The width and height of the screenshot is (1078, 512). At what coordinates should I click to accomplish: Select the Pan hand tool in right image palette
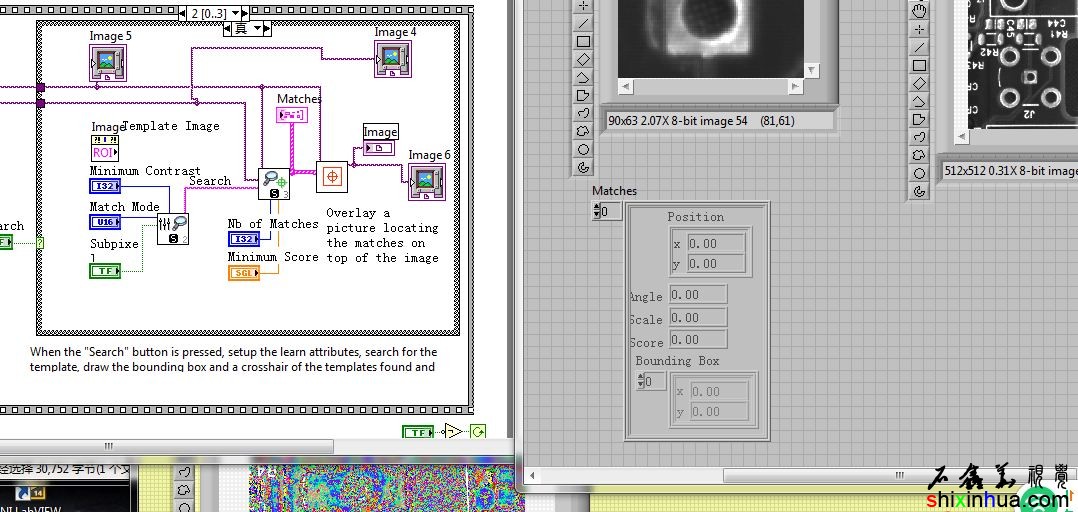click(919, 11)
